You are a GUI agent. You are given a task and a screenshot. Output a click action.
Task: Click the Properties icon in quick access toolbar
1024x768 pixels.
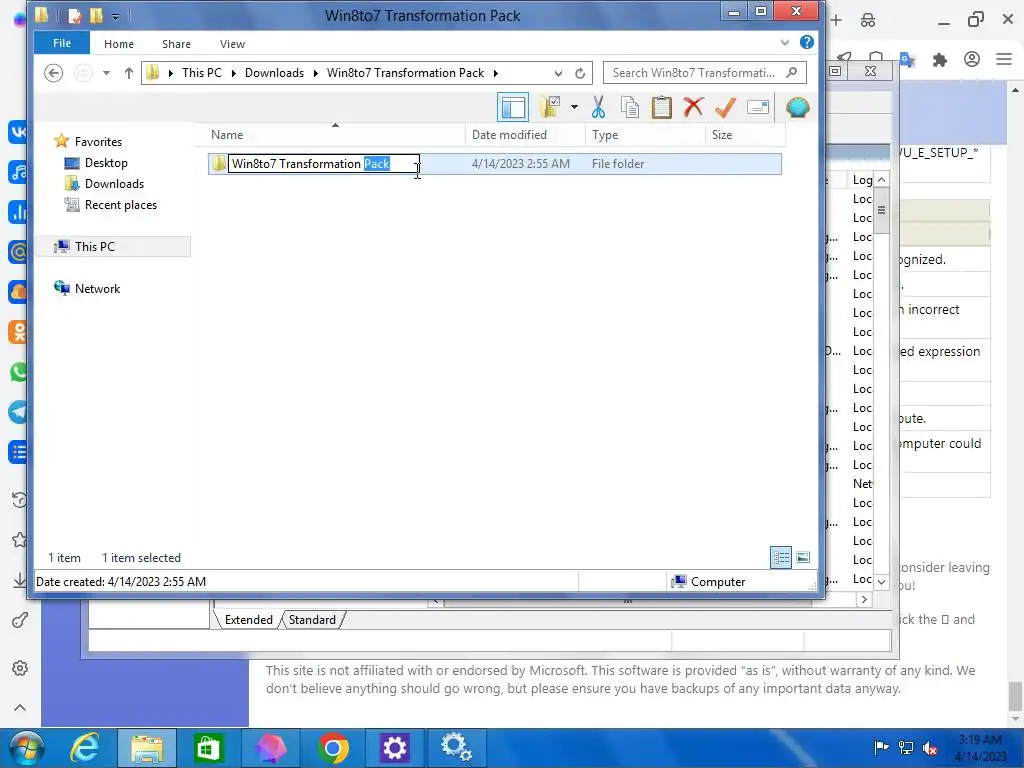click(x=75, y=15)
